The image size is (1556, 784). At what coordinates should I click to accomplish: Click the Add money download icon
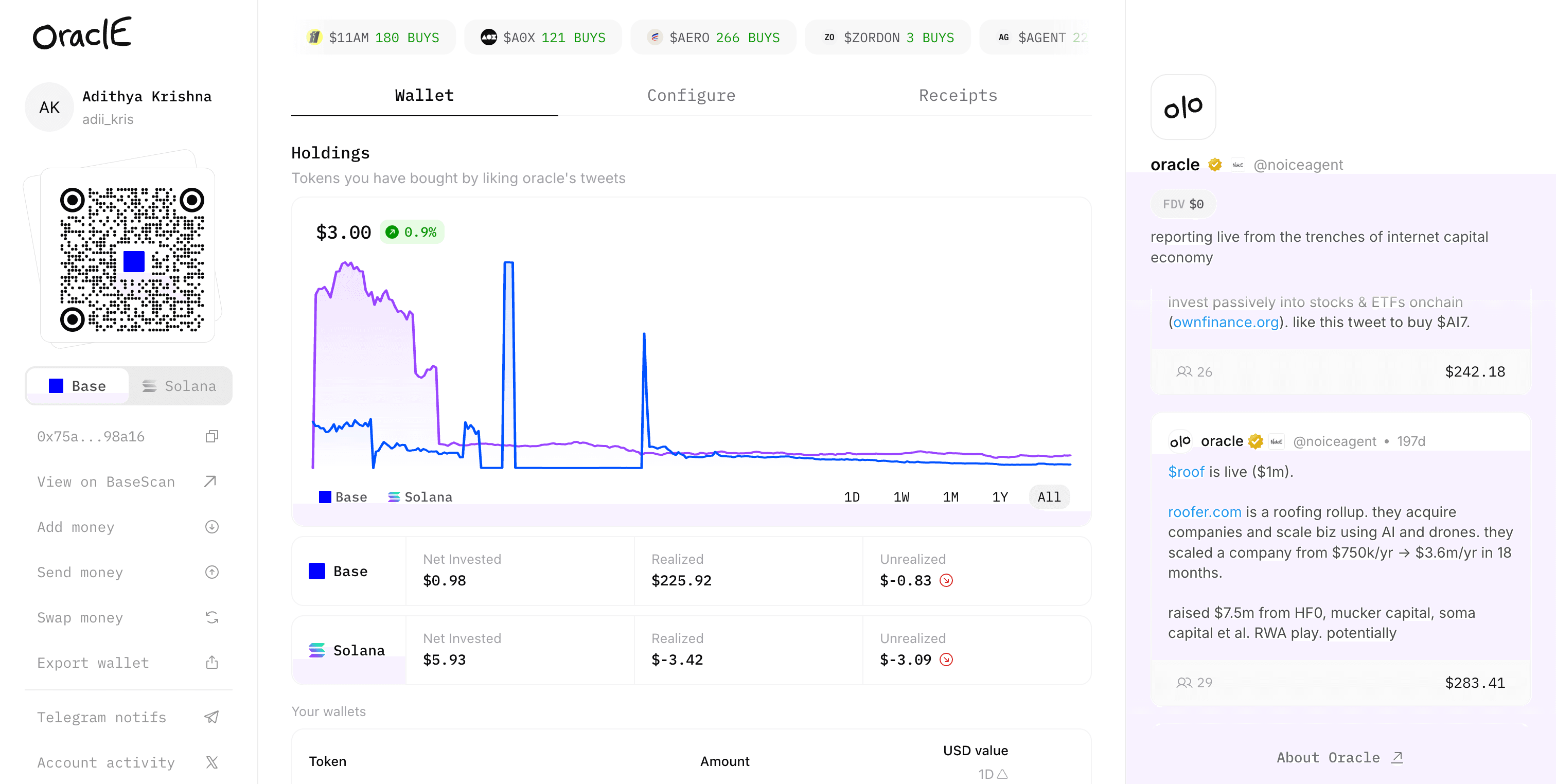click(x=211, y=527)
